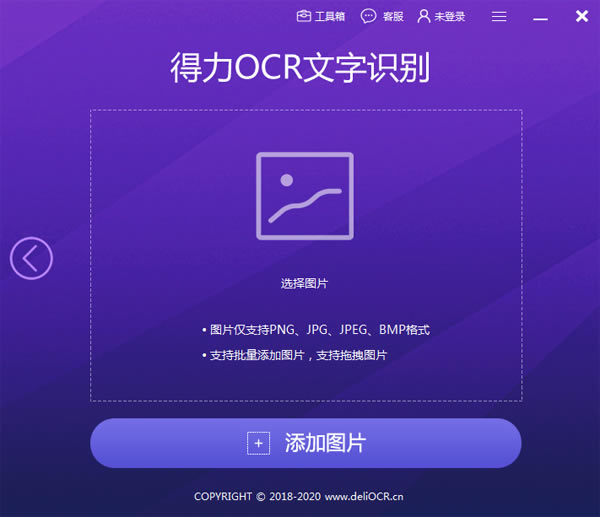Click the 选择图片 label

click(304, 284)
